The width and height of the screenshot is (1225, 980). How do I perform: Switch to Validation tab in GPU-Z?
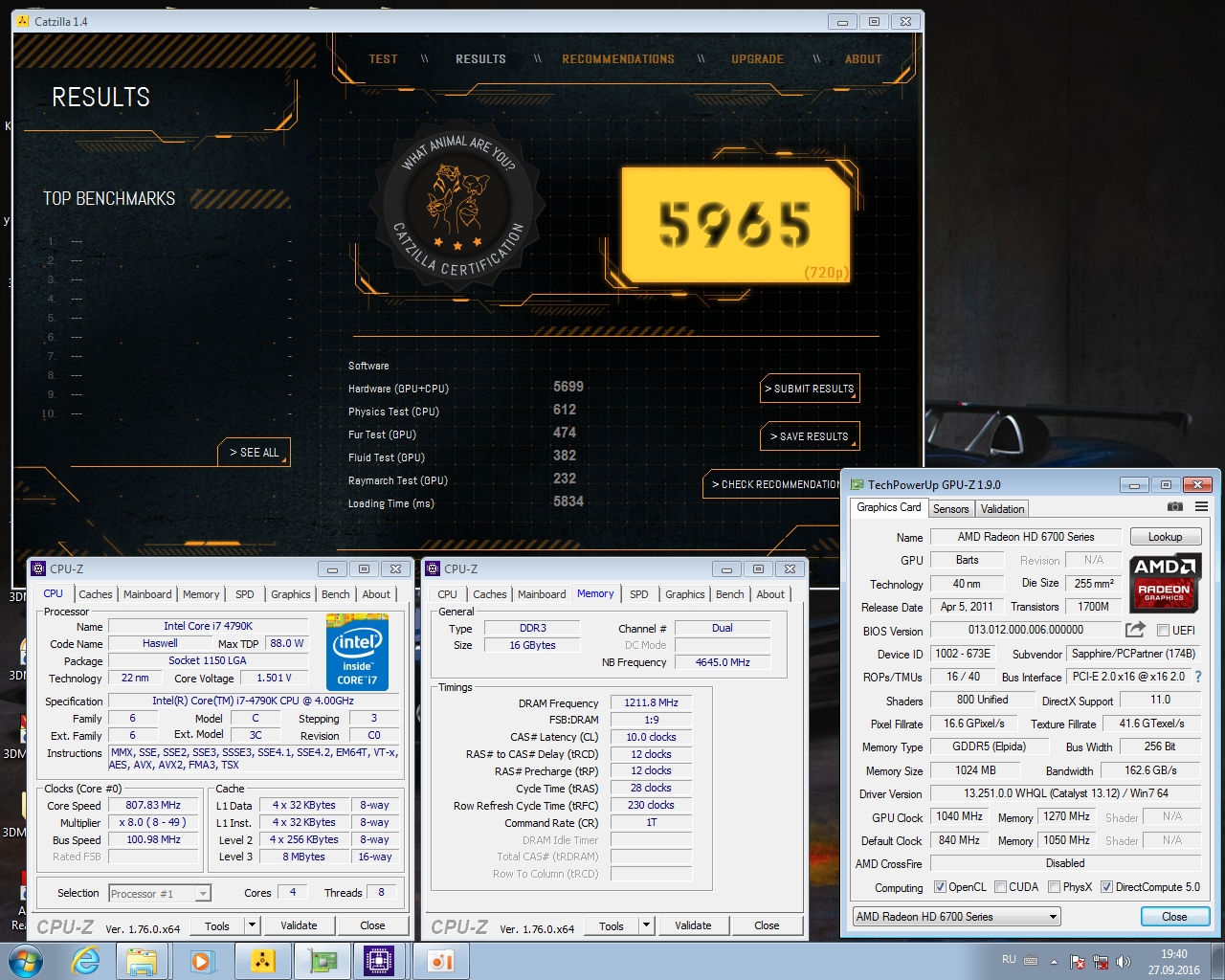(1002, 509)
